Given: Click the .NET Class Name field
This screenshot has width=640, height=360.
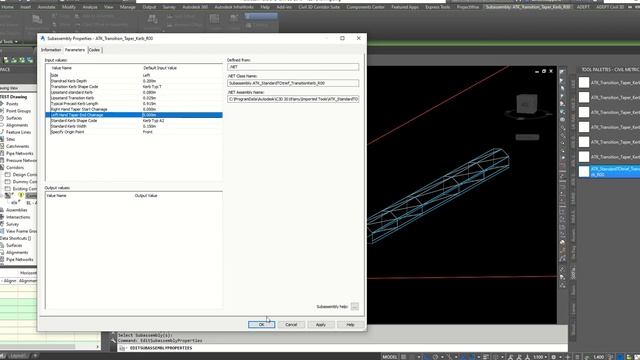Looking at the screenshot, I should (293, 83).
